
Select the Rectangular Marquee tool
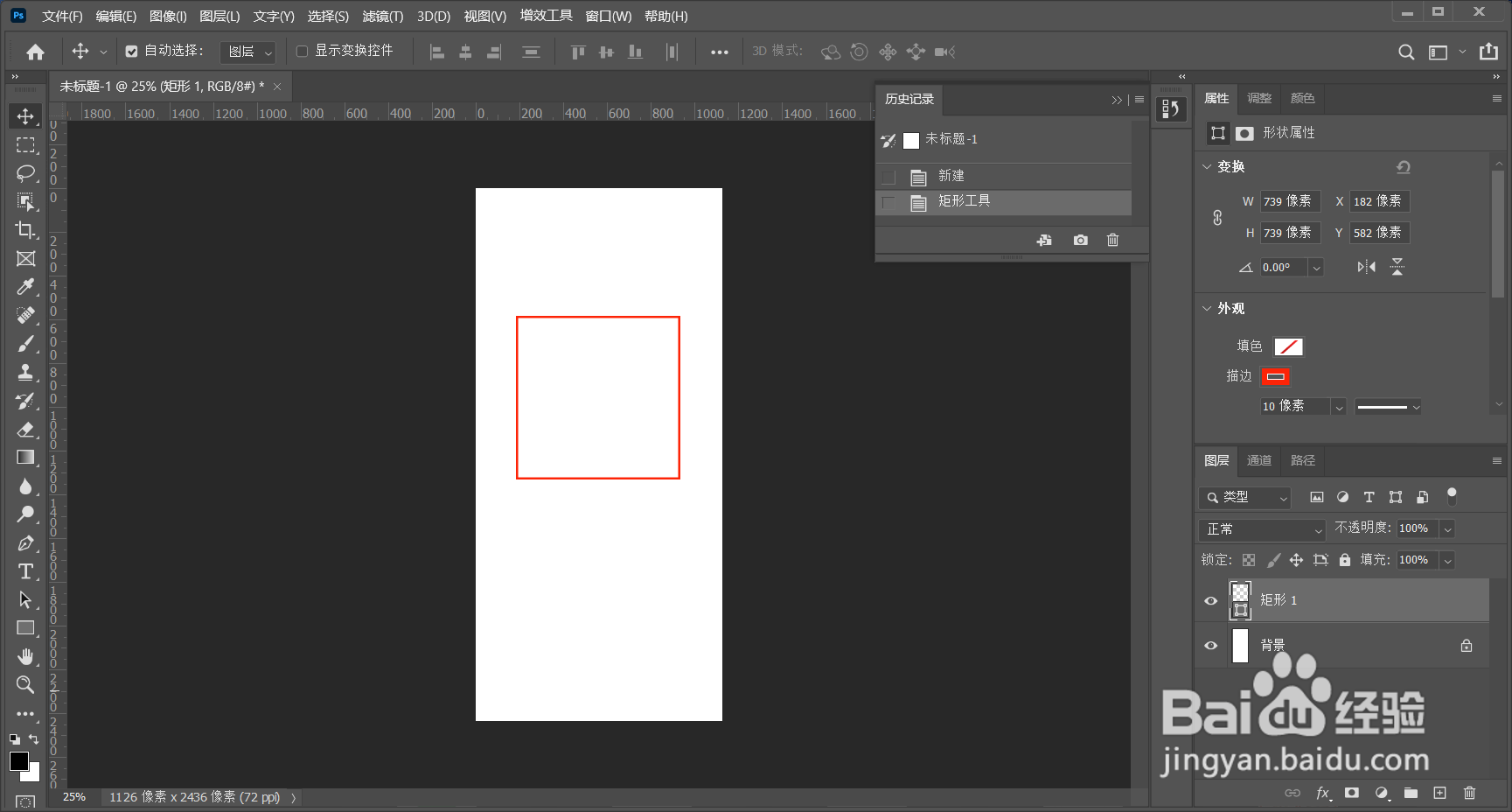pos(25,144)
